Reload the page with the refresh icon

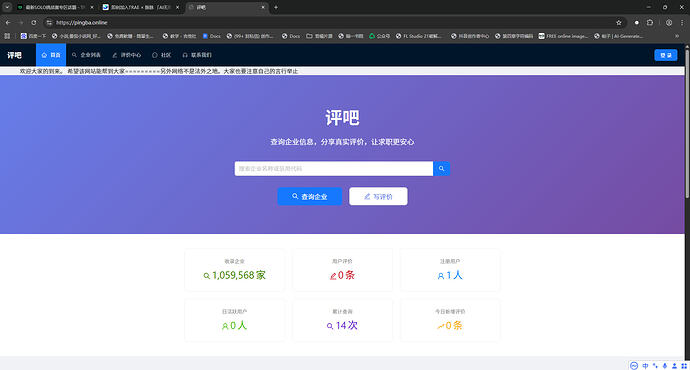pyautogui.click(x=34, y=22)
